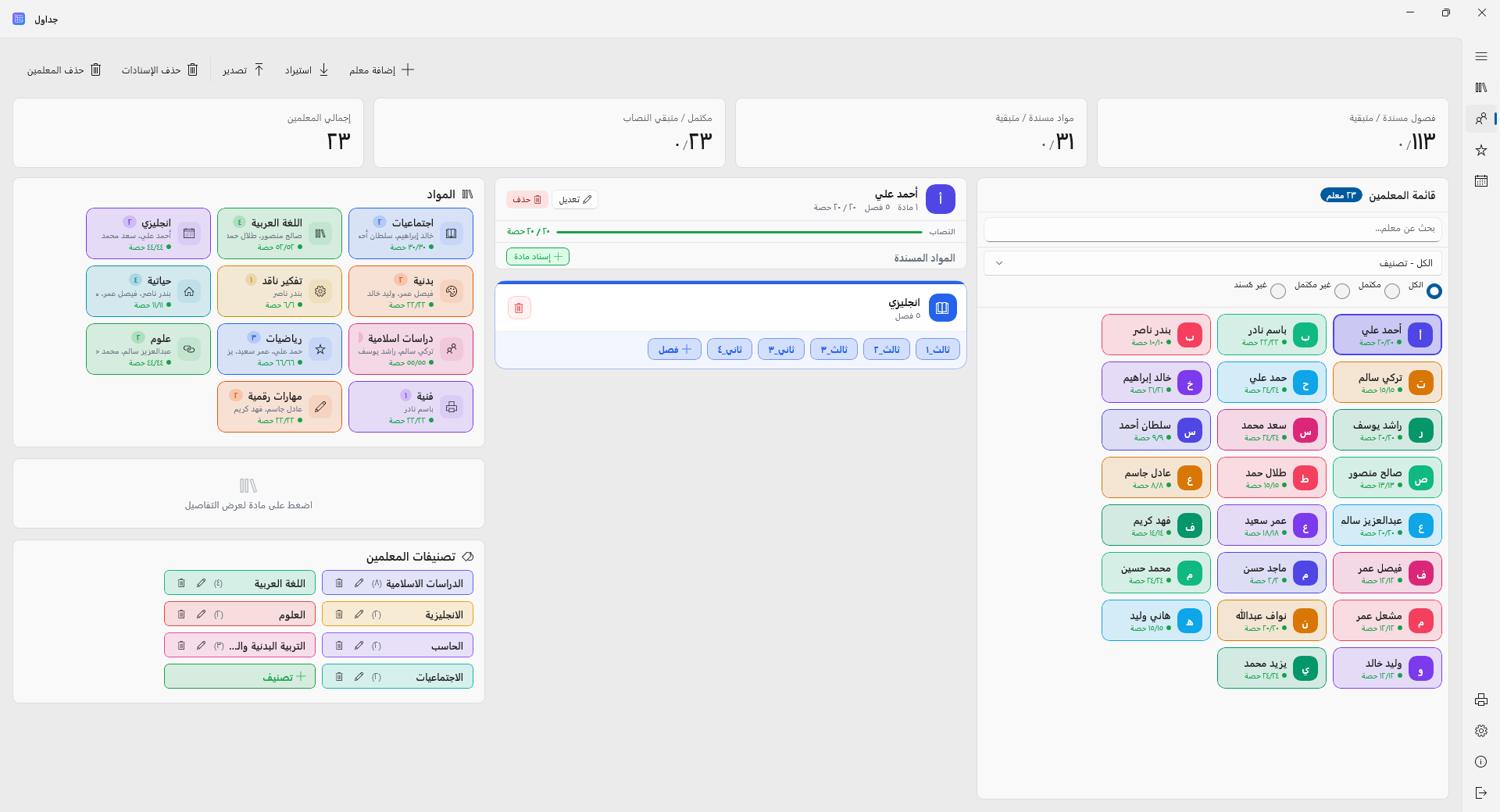Click the النصاب green progress bar
Image resolution: width=1500 pixels, height=812 pixels.
click(x=738, y=232)
